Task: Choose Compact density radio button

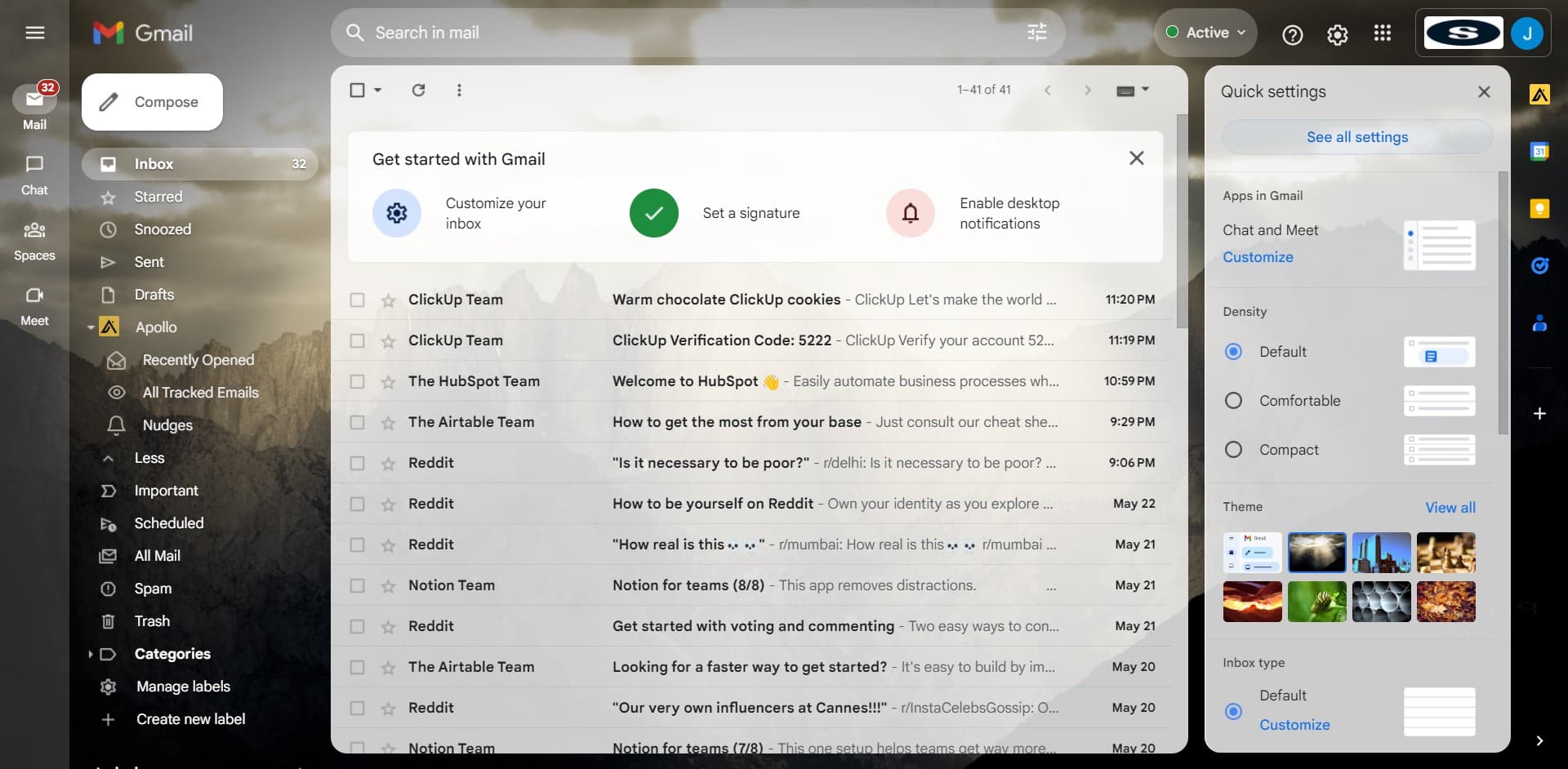Action: click(1233, 450)
